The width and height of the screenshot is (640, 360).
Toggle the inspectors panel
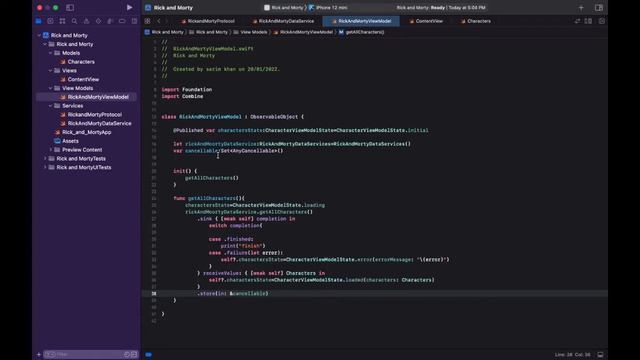pos(599,7)
